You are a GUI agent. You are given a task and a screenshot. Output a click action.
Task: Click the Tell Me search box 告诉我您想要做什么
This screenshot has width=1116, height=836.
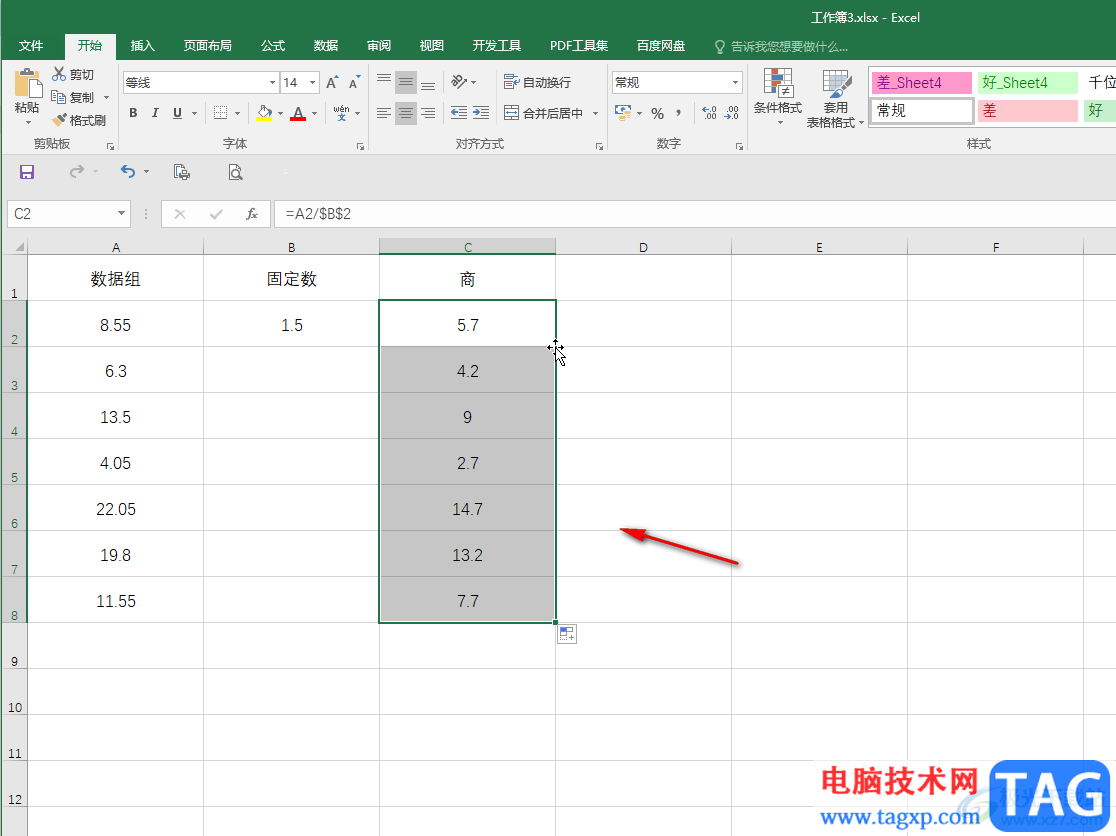click(781, 46)
